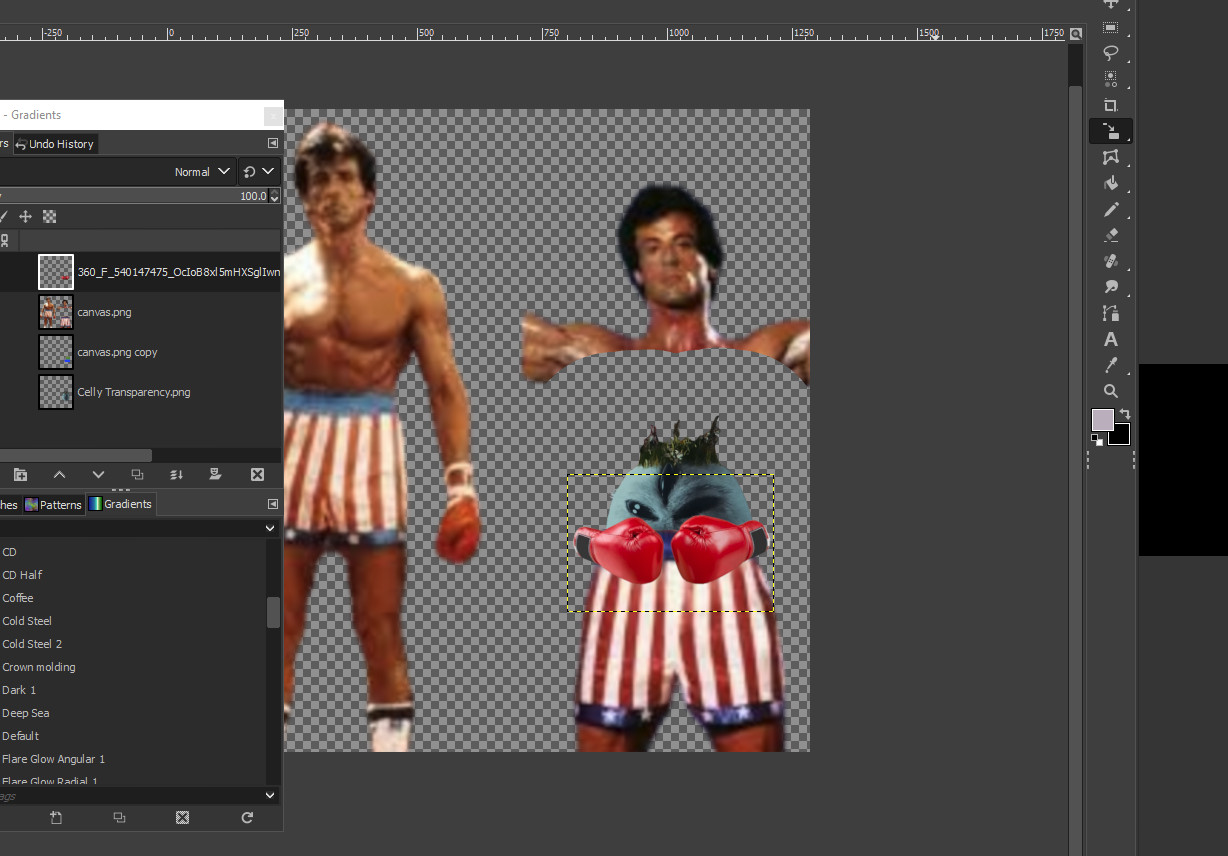This screenshot has width=1228, height=856.
Task: Click zoom-to-fit icon at ruler corner
Action: pyautogui.click(x=1076, y=33)
